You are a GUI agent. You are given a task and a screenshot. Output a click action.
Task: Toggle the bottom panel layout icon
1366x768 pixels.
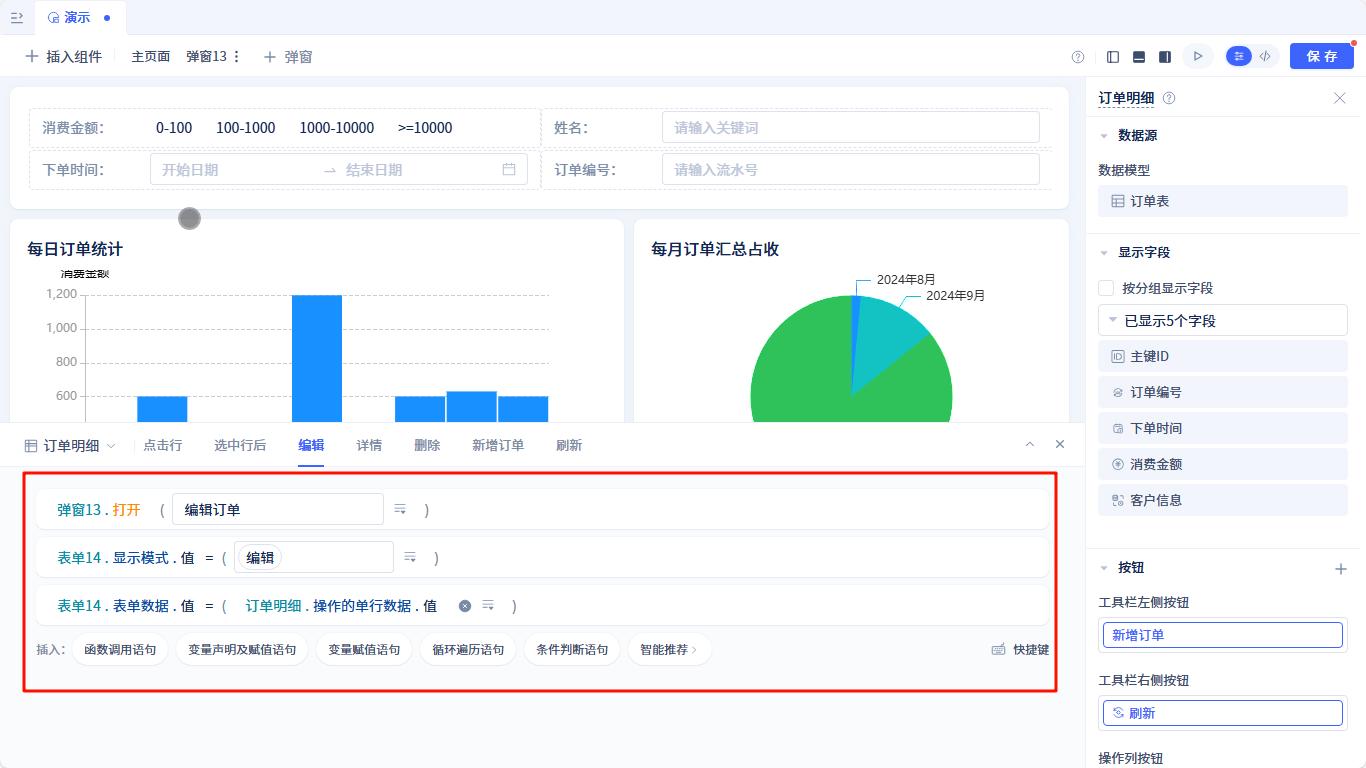coord(1140,56)
